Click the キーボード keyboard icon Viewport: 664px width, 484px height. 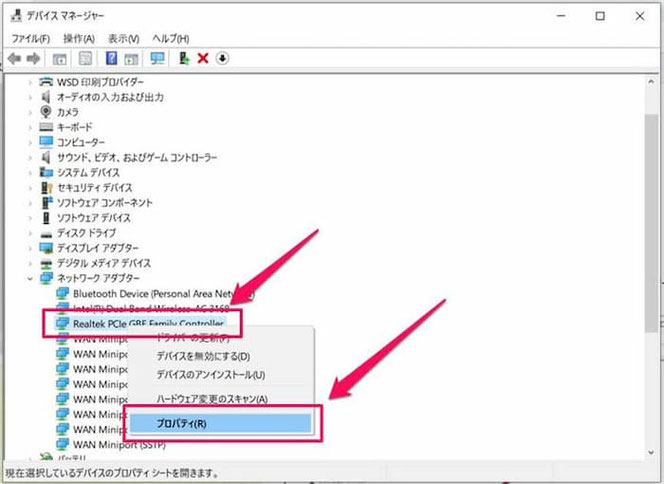(46, 127)
